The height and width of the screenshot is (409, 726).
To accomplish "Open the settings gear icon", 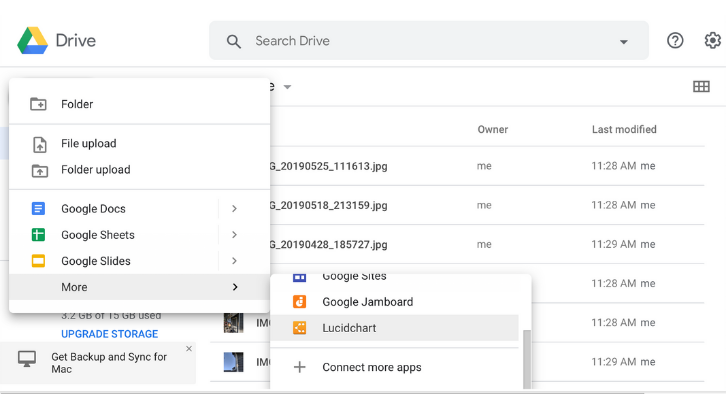I will (713, 41).
